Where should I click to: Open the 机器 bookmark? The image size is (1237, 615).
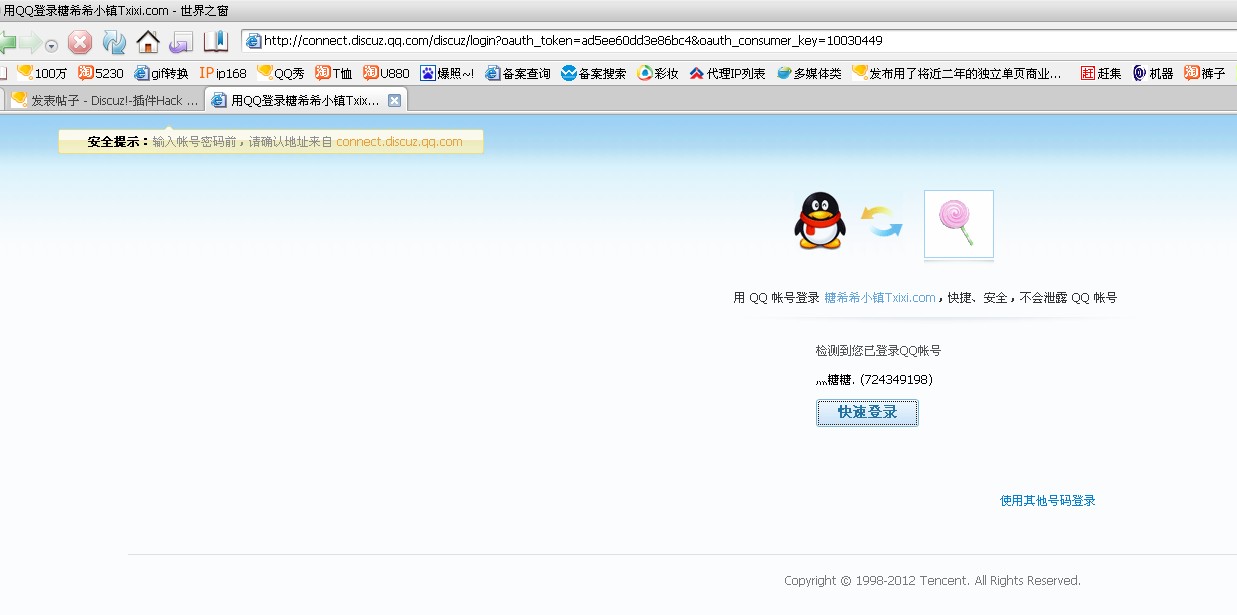[1153, 73]
